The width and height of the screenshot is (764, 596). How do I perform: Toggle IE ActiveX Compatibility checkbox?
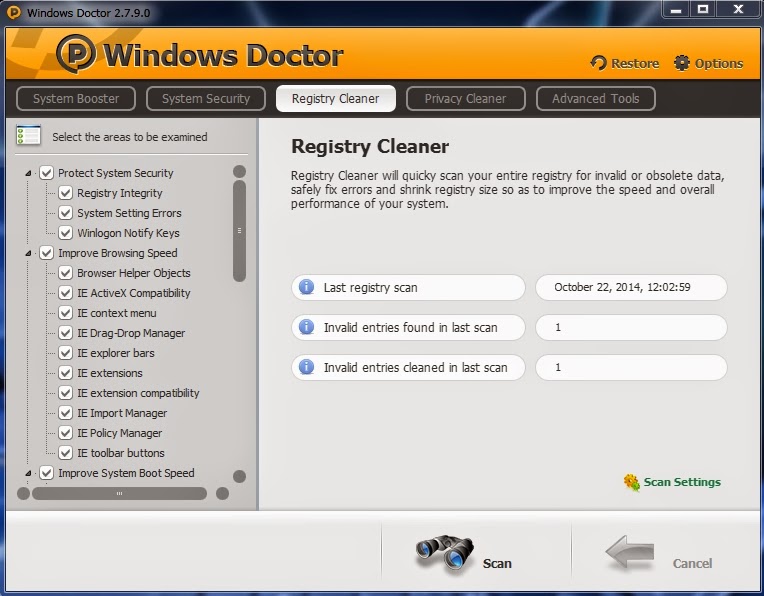pyautogui.click(x=66, y=292)
